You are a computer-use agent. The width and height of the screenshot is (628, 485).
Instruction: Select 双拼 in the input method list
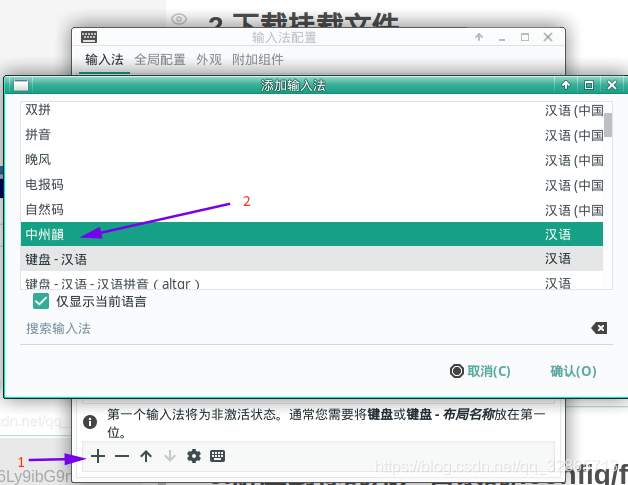(312, 110)
